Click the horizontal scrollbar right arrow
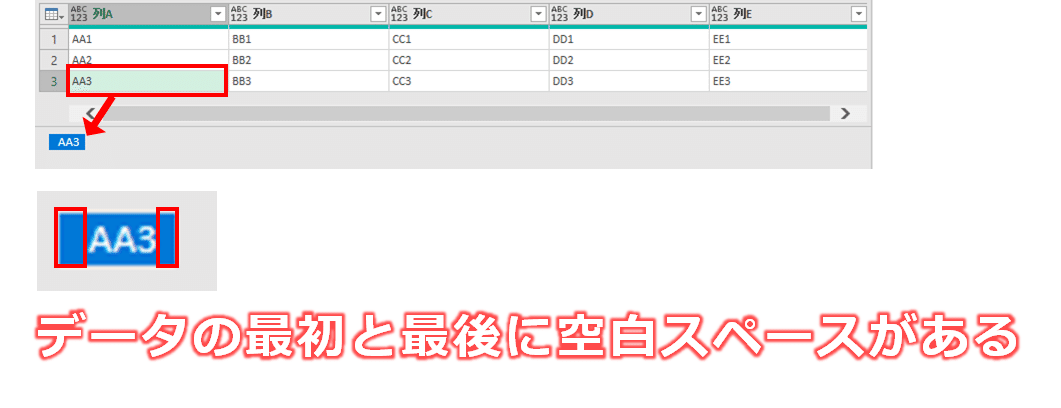 pos(844,113)
